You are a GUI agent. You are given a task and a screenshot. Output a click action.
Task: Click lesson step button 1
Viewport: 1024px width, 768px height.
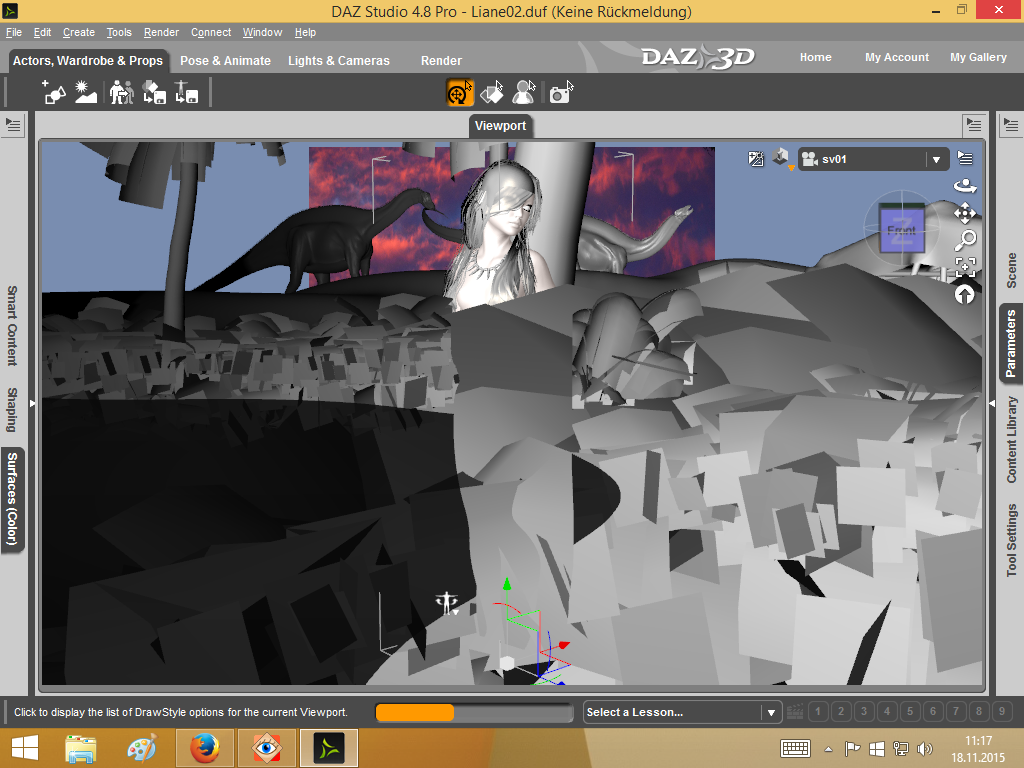click(x=818, y=712)
